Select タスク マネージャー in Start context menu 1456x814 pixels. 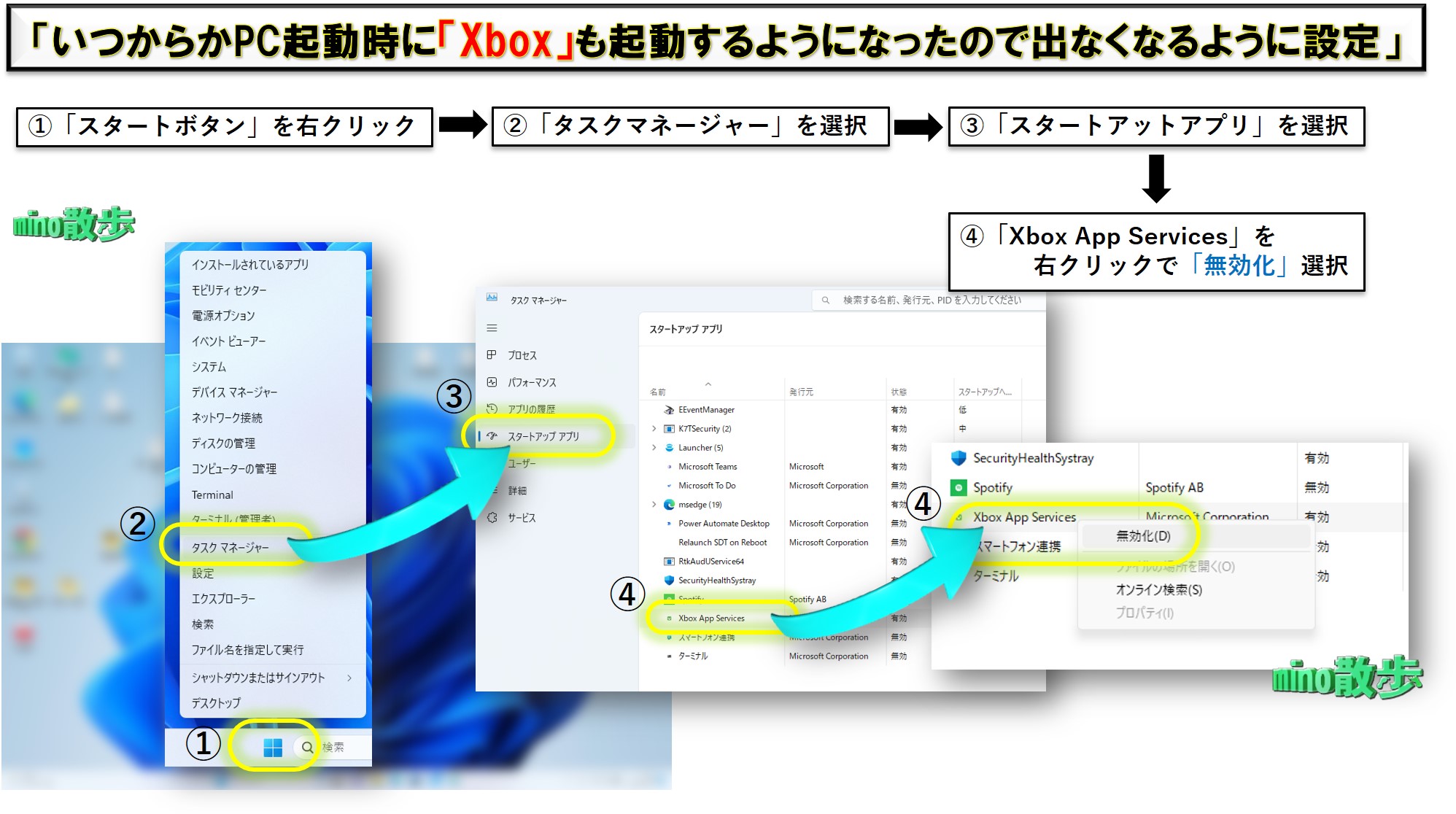pyautogui.click(x=231, y=547)
